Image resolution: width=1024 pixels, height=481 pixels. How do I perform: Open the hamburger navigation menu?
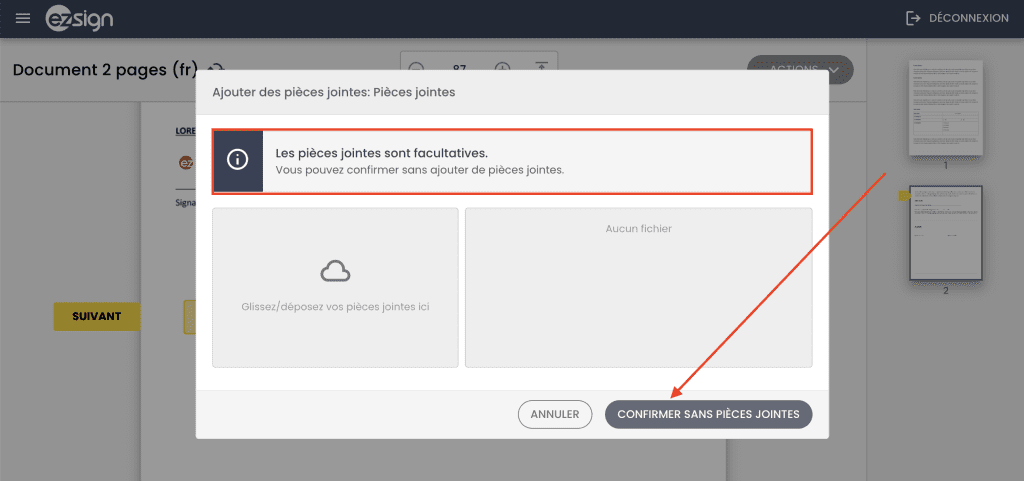coord(23,19)
